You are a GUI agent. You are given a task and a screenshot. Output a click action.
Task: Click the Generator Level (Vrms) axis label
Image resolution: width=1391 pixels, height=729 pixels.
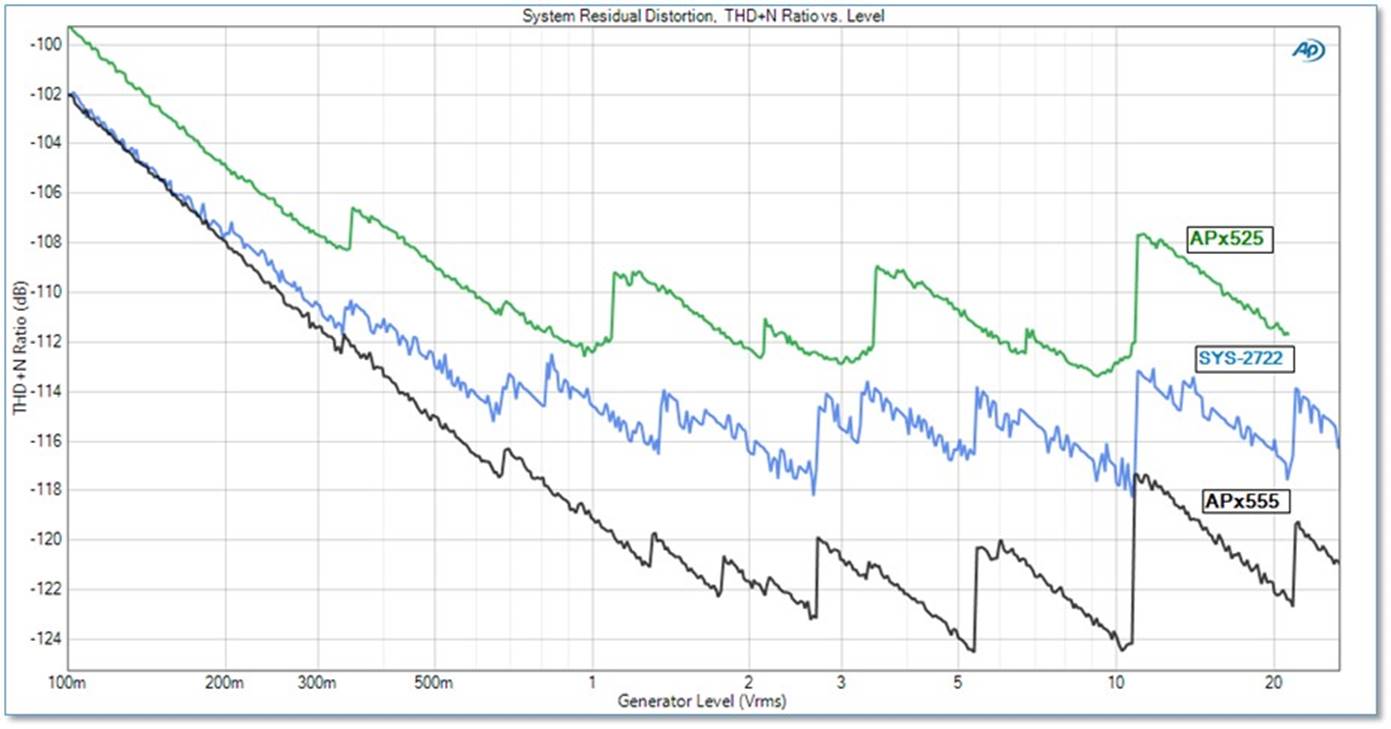click(x=702, y=701)
